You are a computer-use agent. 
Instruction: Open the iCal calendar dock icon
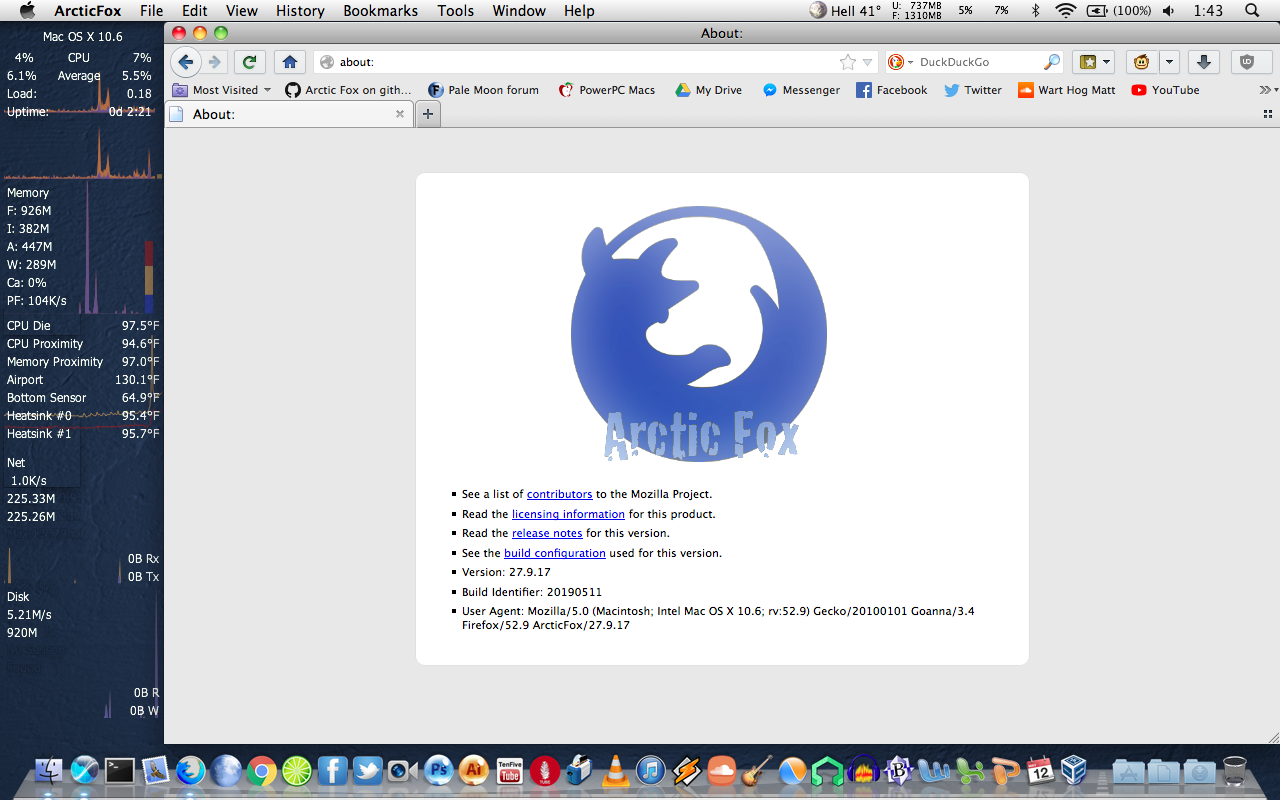tap(1039, 771)
